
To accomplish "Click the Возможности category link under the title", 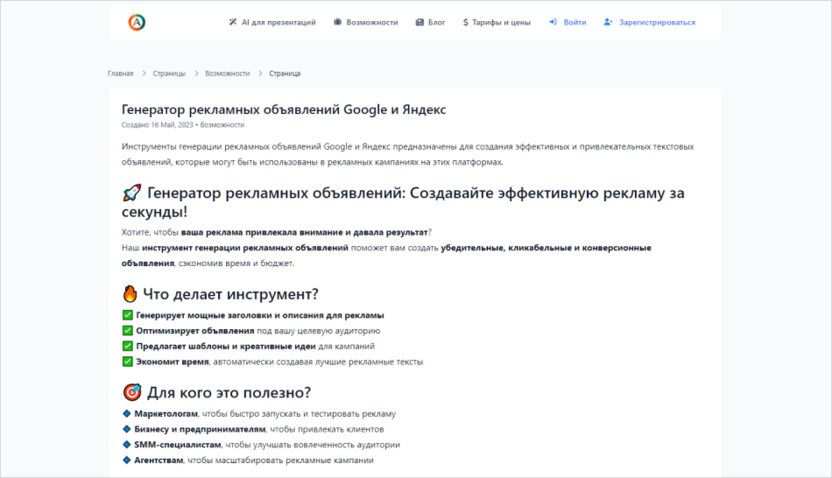I will point(222,125).
